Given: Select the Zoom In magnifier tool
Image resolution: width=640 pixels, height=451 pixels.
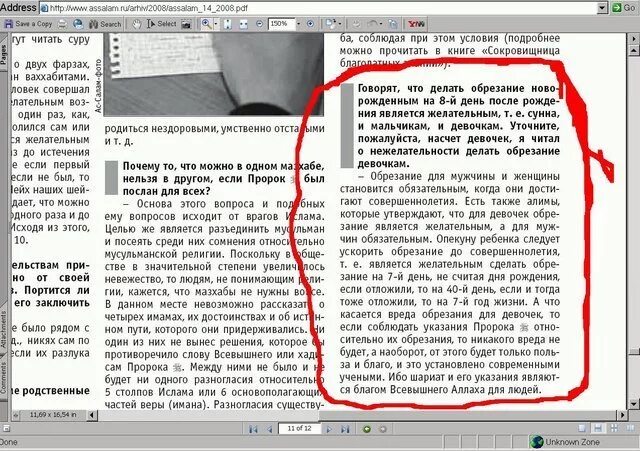Looking at the screenshot, I should (207, 24).
